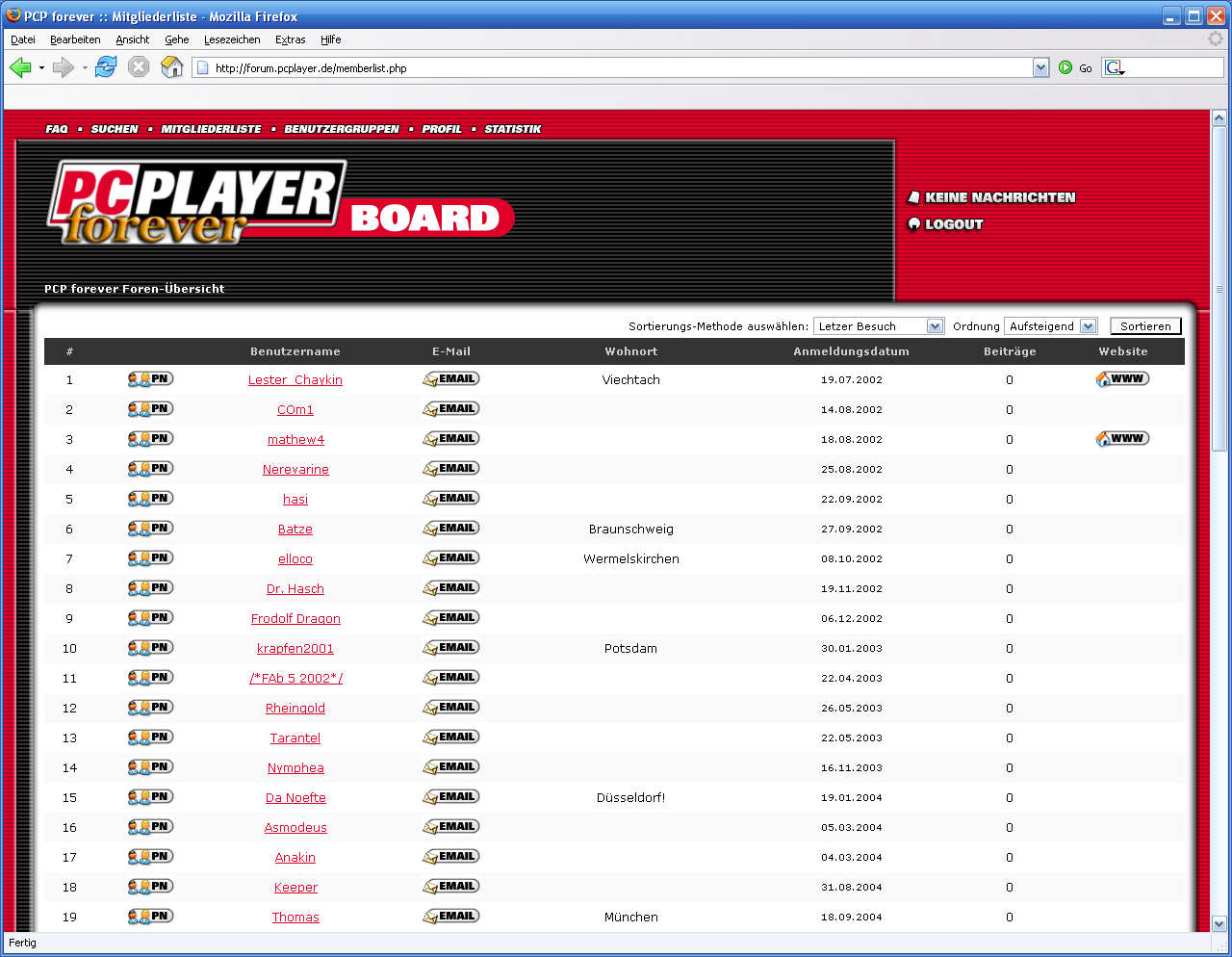The width and height of the screenshot is (1232, 957).
Task: Click EMAIL icon for Rheingold
Action: [x=451, y=708]
